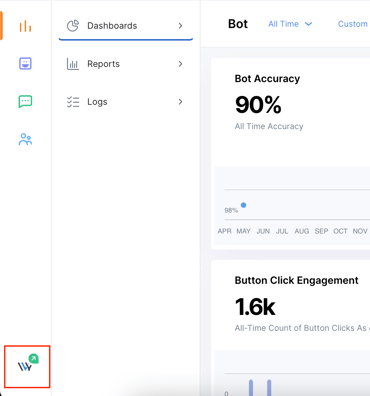Open the green chat bubble sidebar icon
The height and width of the screenshot is (396, 370).
(25, 101)
